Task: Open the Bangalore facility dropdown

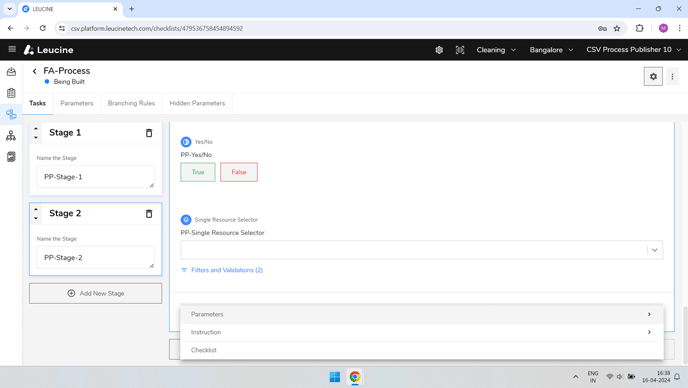Action: click(x=551, y=50)
